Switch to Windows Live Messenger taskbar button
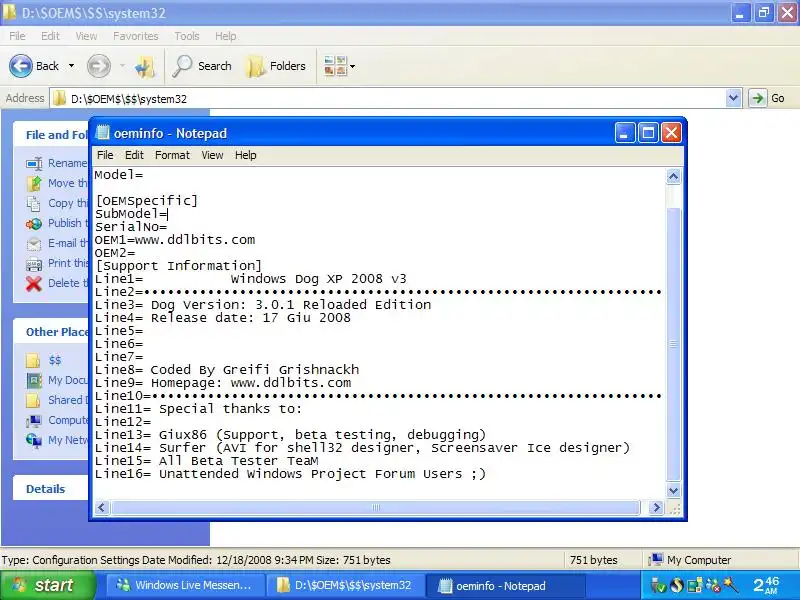The image size is (800, 600). pyautogui.click(x=187, y=586)
